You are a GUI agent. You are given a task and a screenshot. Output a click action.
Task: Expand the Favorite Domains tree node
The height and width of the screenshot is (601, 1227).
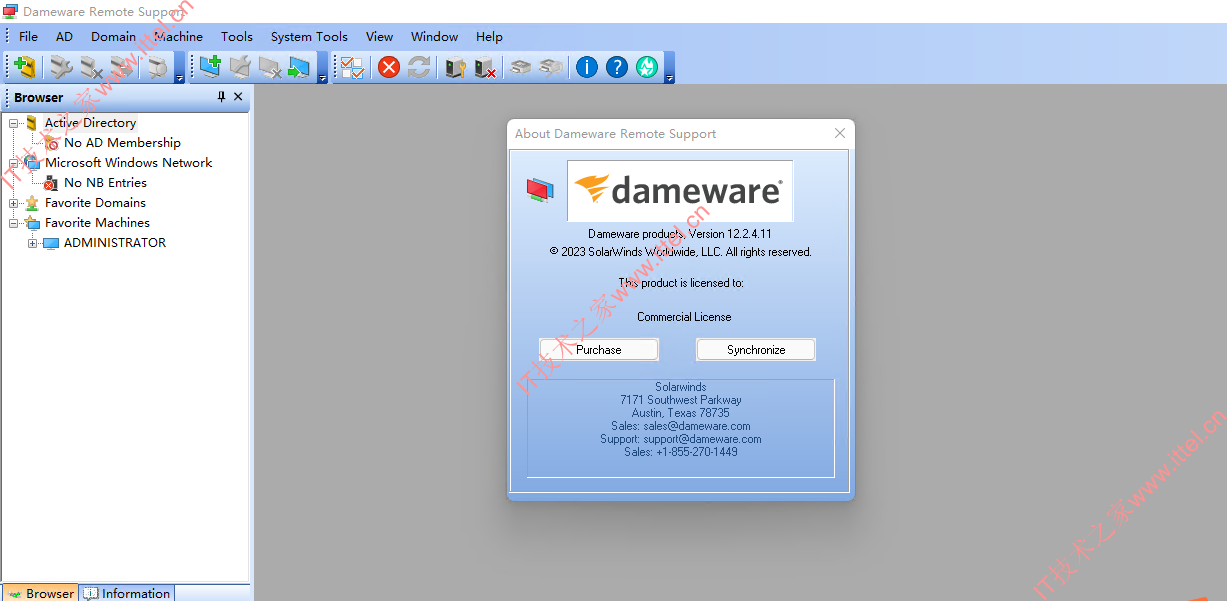coord(14,203)
